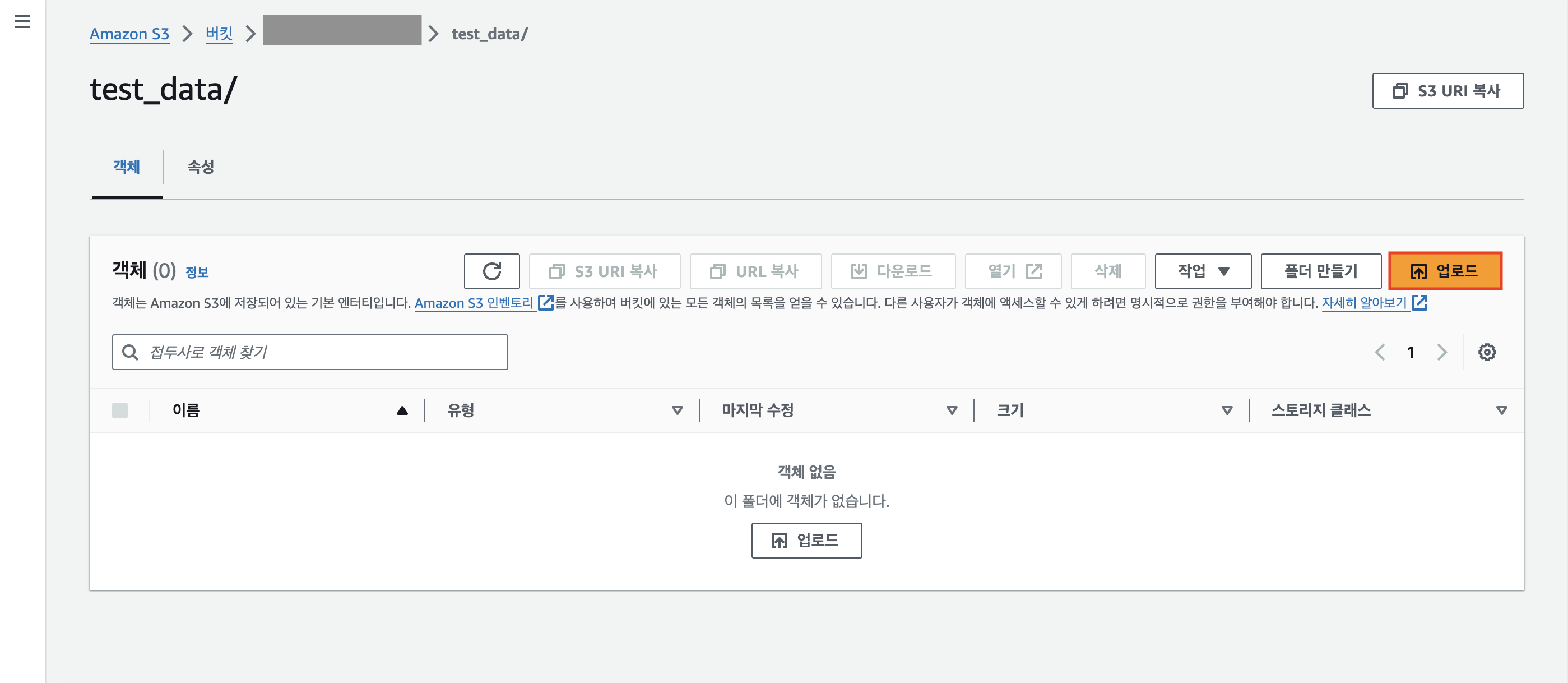Click the orange 업로드 upload button

point(1445,271)
